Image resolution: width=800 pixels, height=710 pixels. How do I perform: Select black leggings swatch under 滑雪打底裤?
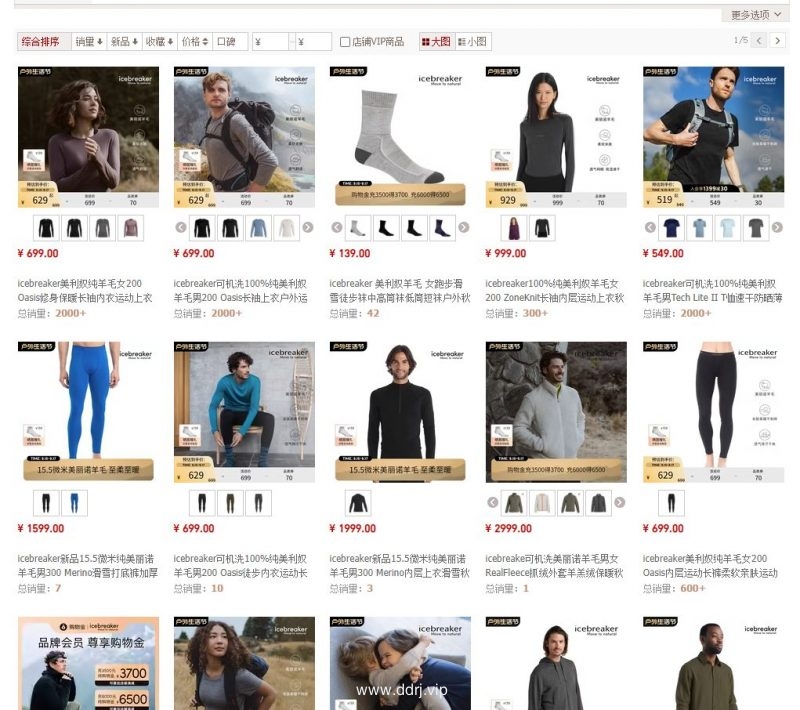click(x=46, y=503)
